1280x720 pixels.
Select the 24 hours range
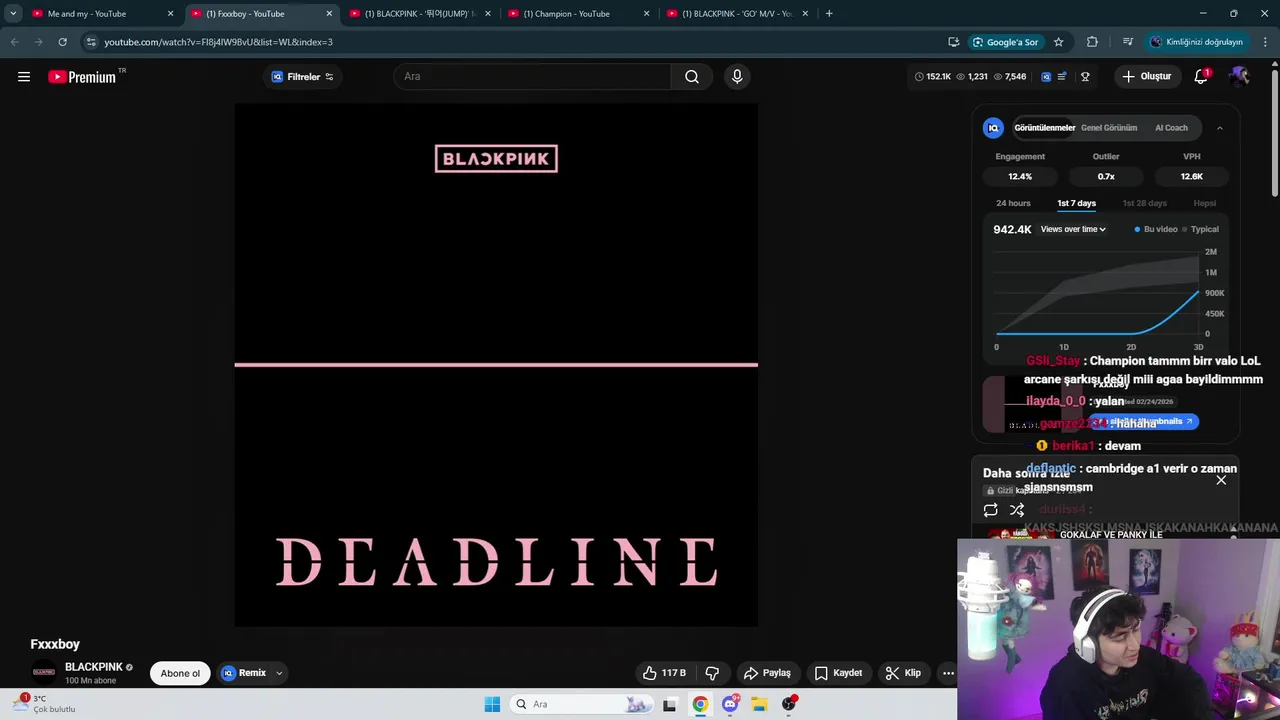coord(1013,203)
